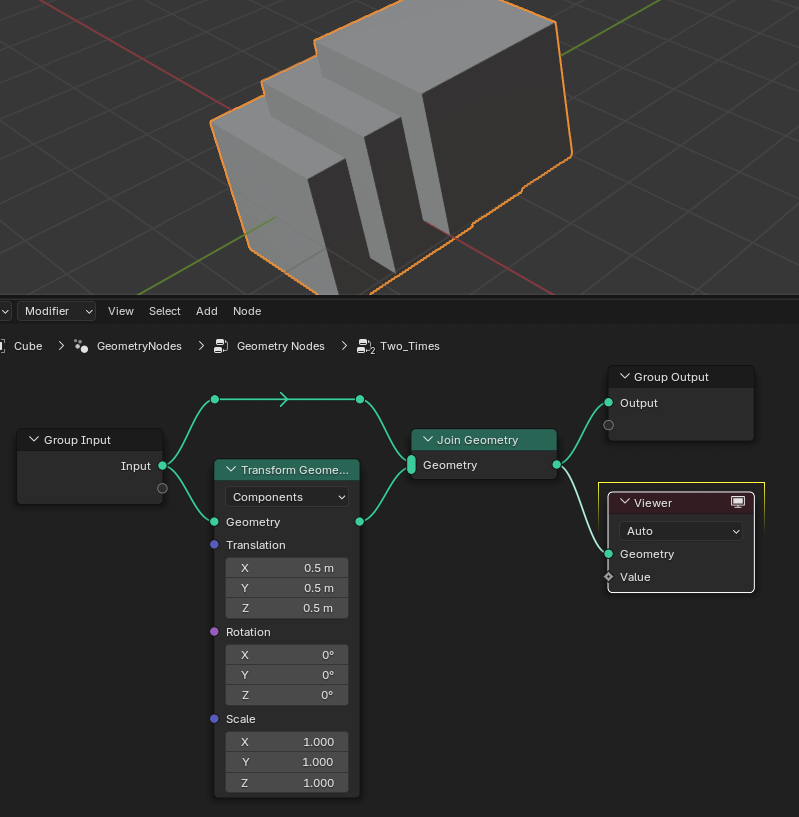Open the Select menu in node editor
Image resolution: width=799 pixels, height=817 pixels.
click(x=165, y=311)
